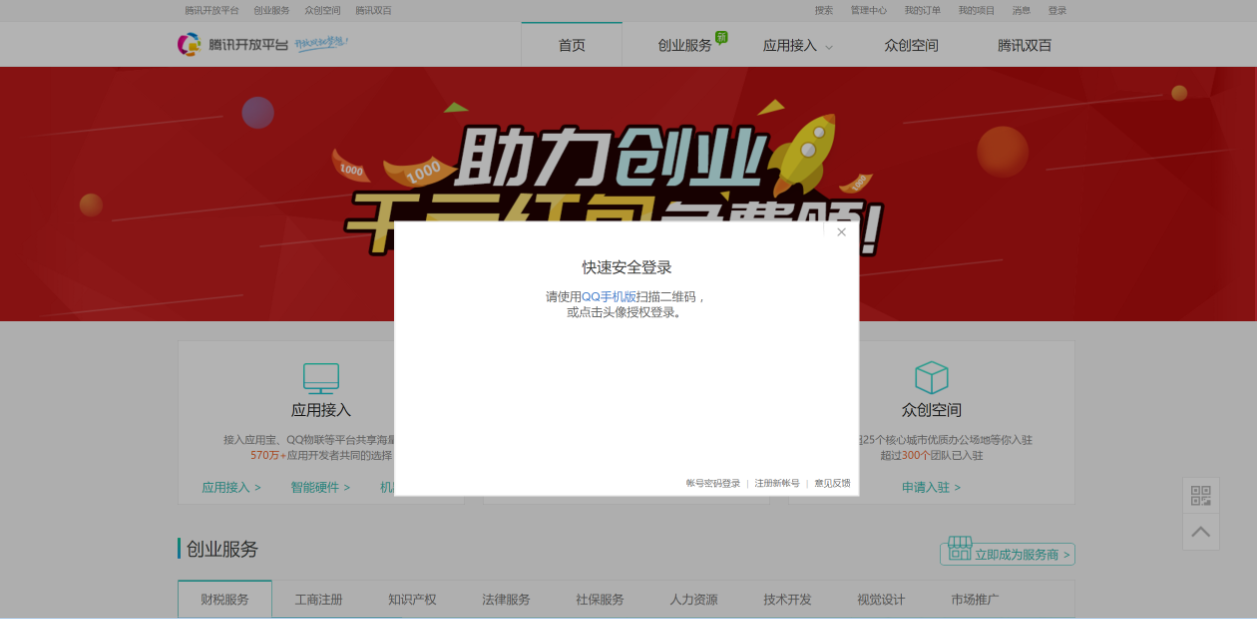Open 应用接入 in main navigation

point(790,45)
